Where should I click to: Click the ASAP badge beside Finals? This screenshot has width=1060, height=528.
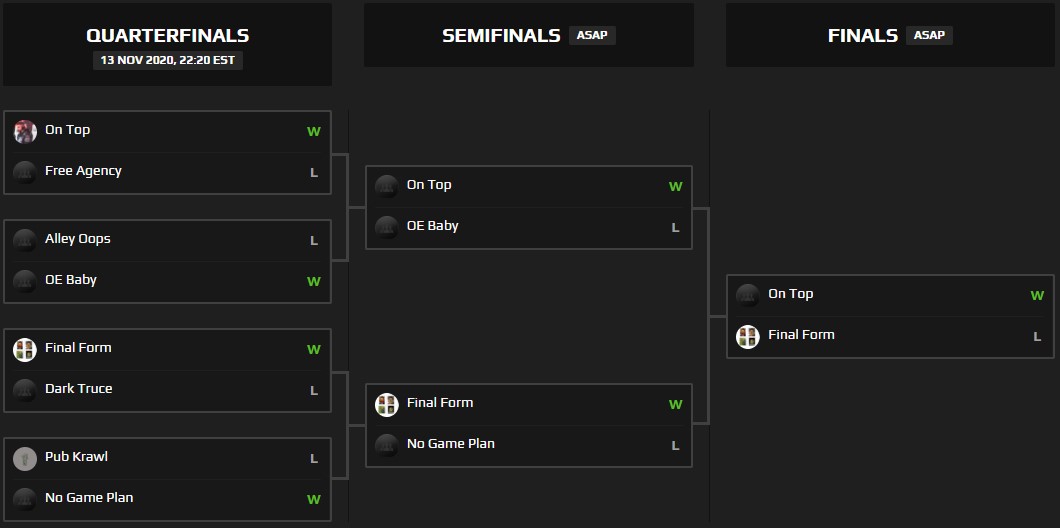pyautogui.click(x=929, y=36)
